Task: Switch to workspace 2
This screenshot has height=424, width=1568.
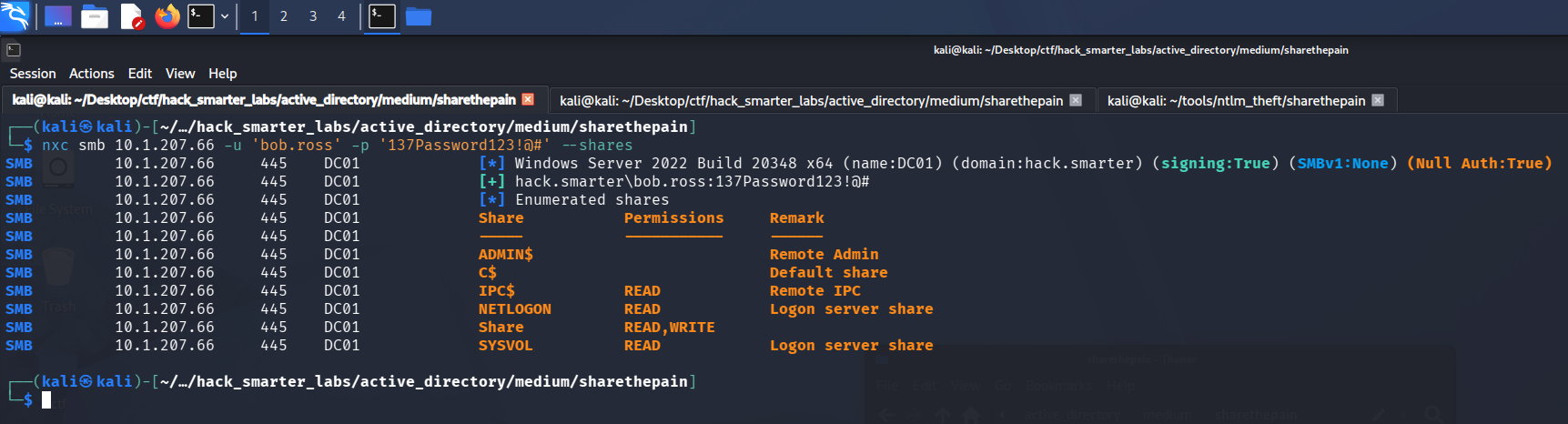Action: [284, 16]
